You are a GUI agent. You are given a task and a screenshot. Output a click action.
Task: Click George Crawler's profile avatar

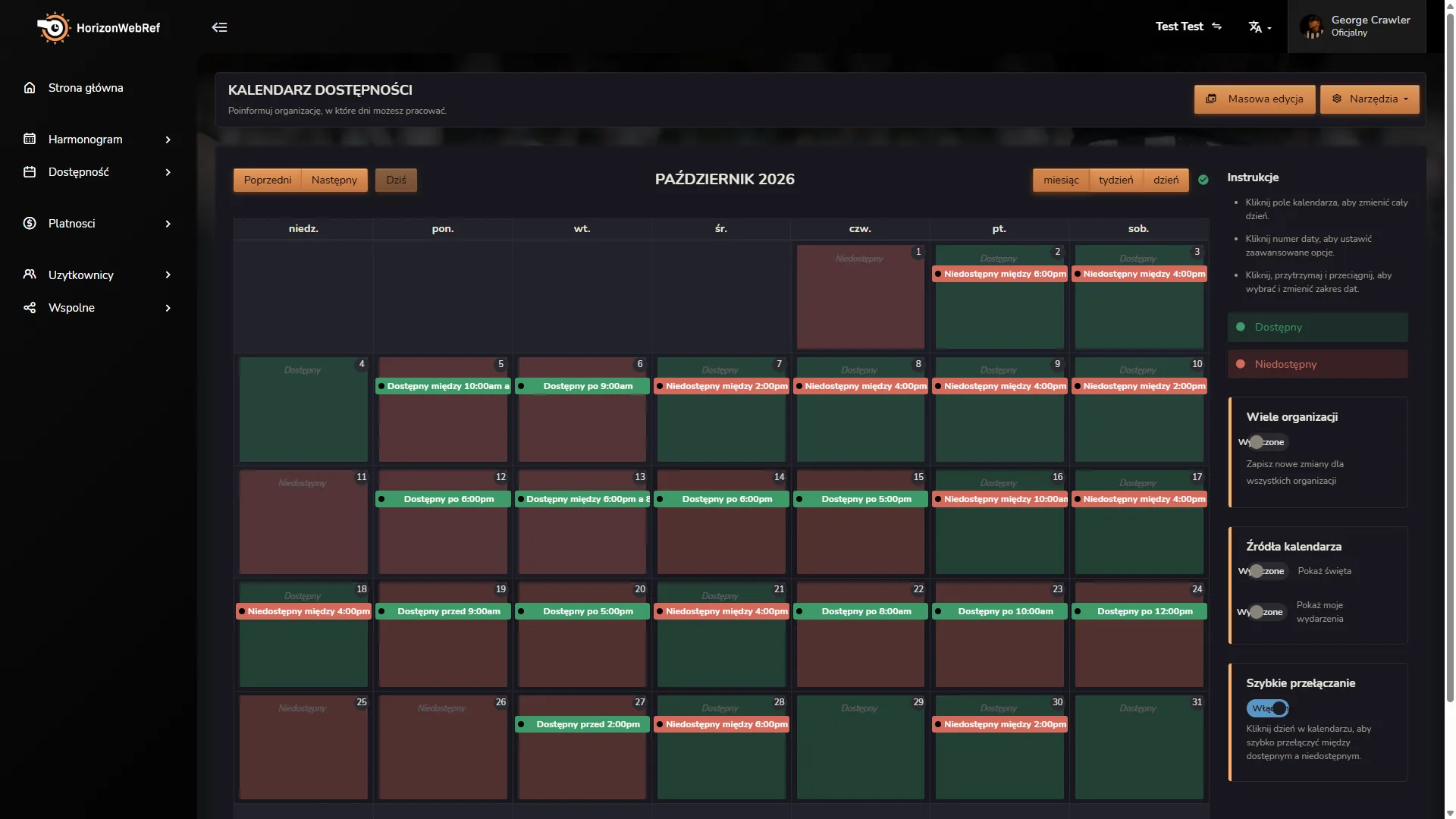click(1311, 27)
